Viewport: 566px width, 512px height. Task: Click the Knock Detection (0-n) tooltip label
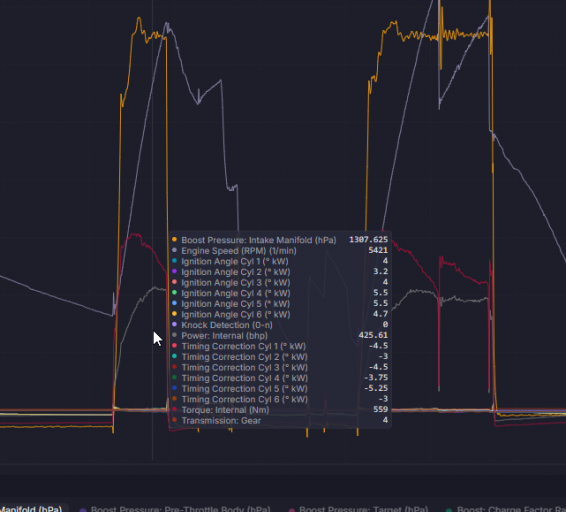click(227, 325)
